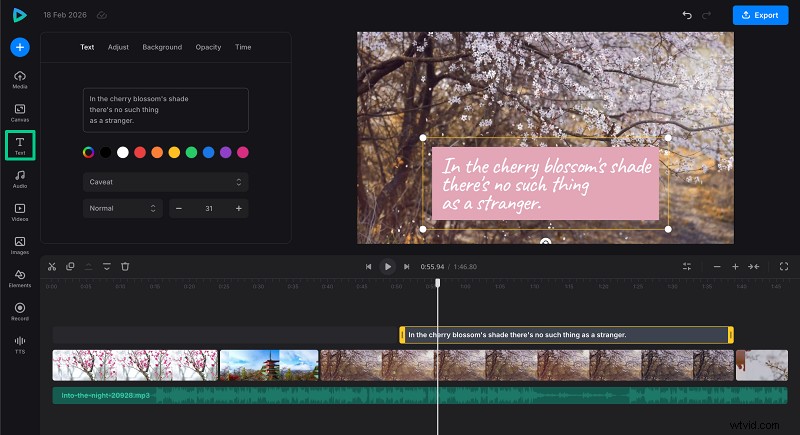Screen dimensions: 800x435
Task: Open the Images sidebar panel
Action: 20,245
